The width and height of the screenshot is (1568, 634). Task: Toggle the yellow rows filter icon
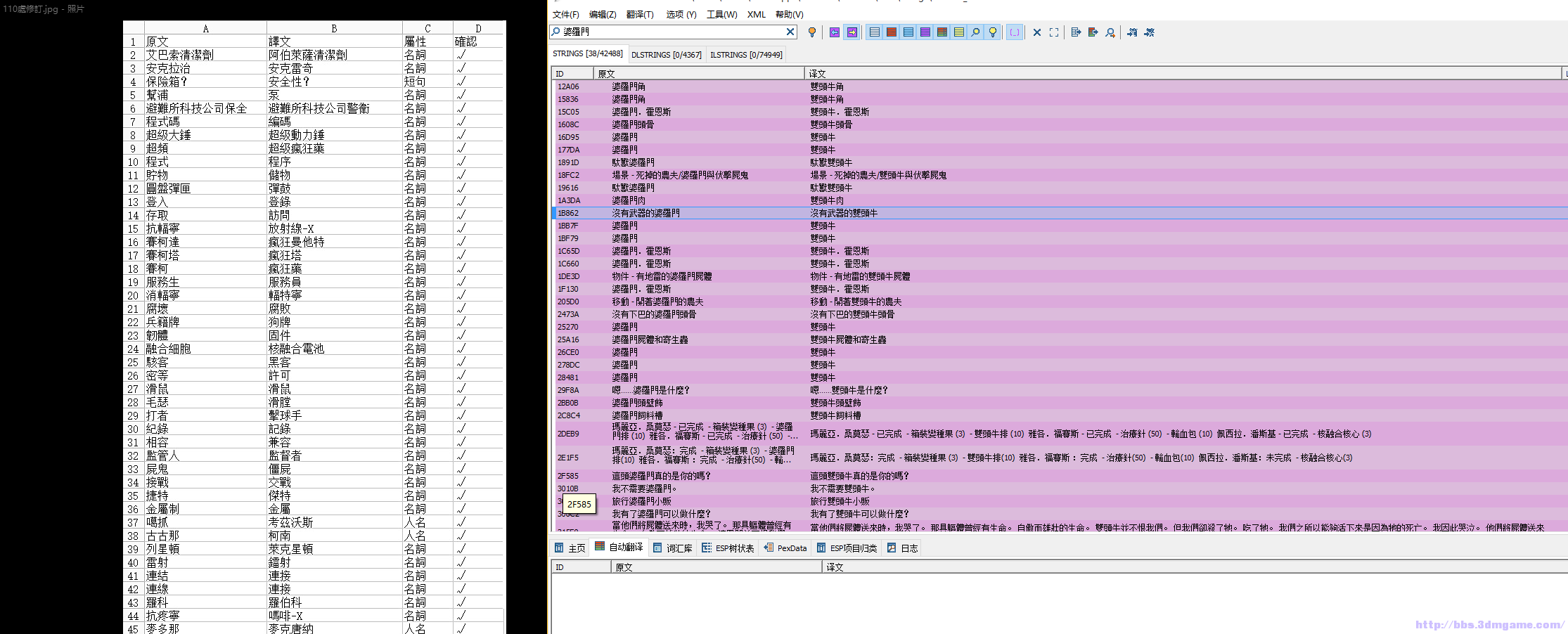click(958, 32)
